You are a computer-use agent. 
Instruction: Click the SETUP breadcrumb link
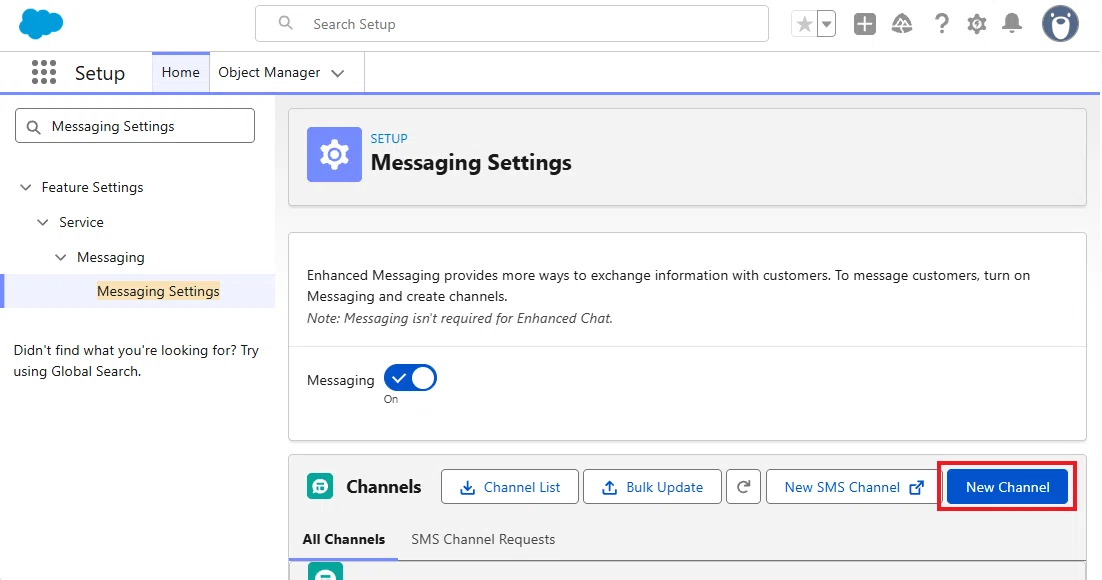point(389,138)
